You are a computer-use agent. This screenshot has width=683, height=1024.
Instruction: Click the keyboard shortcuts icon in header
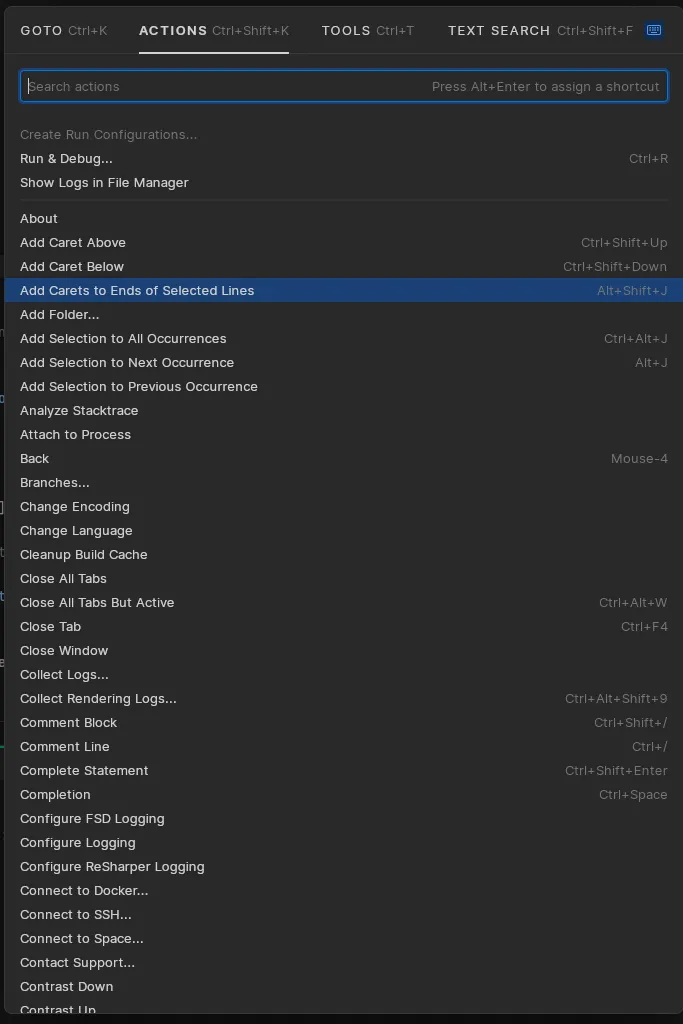654,31
